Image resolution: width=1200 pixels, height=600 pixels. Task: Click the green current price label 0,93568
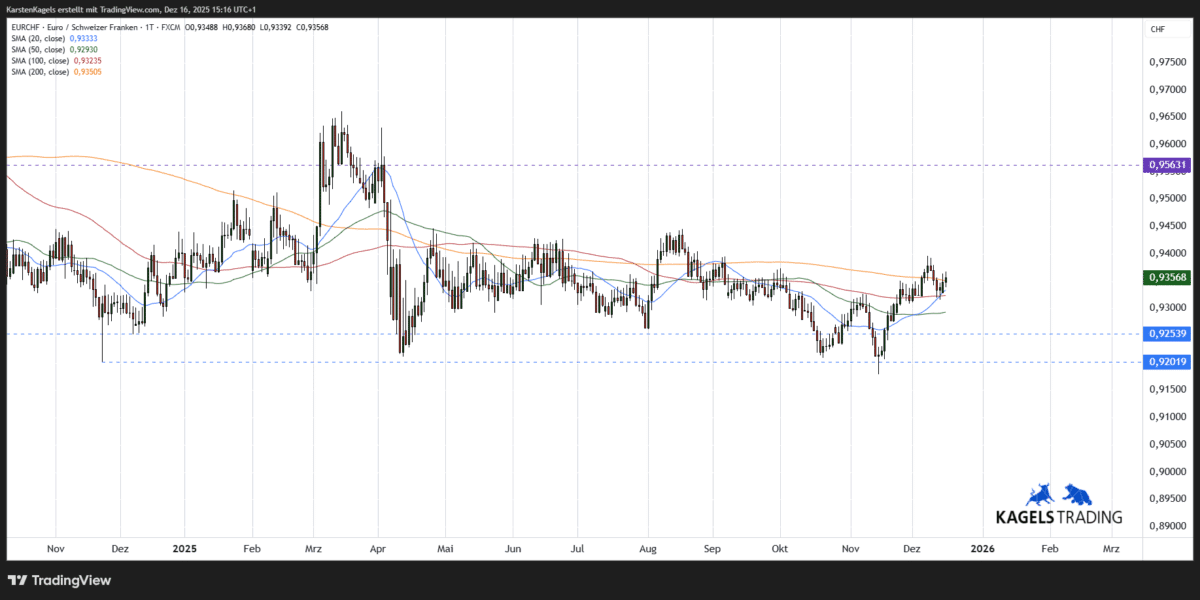(1166, 277)
